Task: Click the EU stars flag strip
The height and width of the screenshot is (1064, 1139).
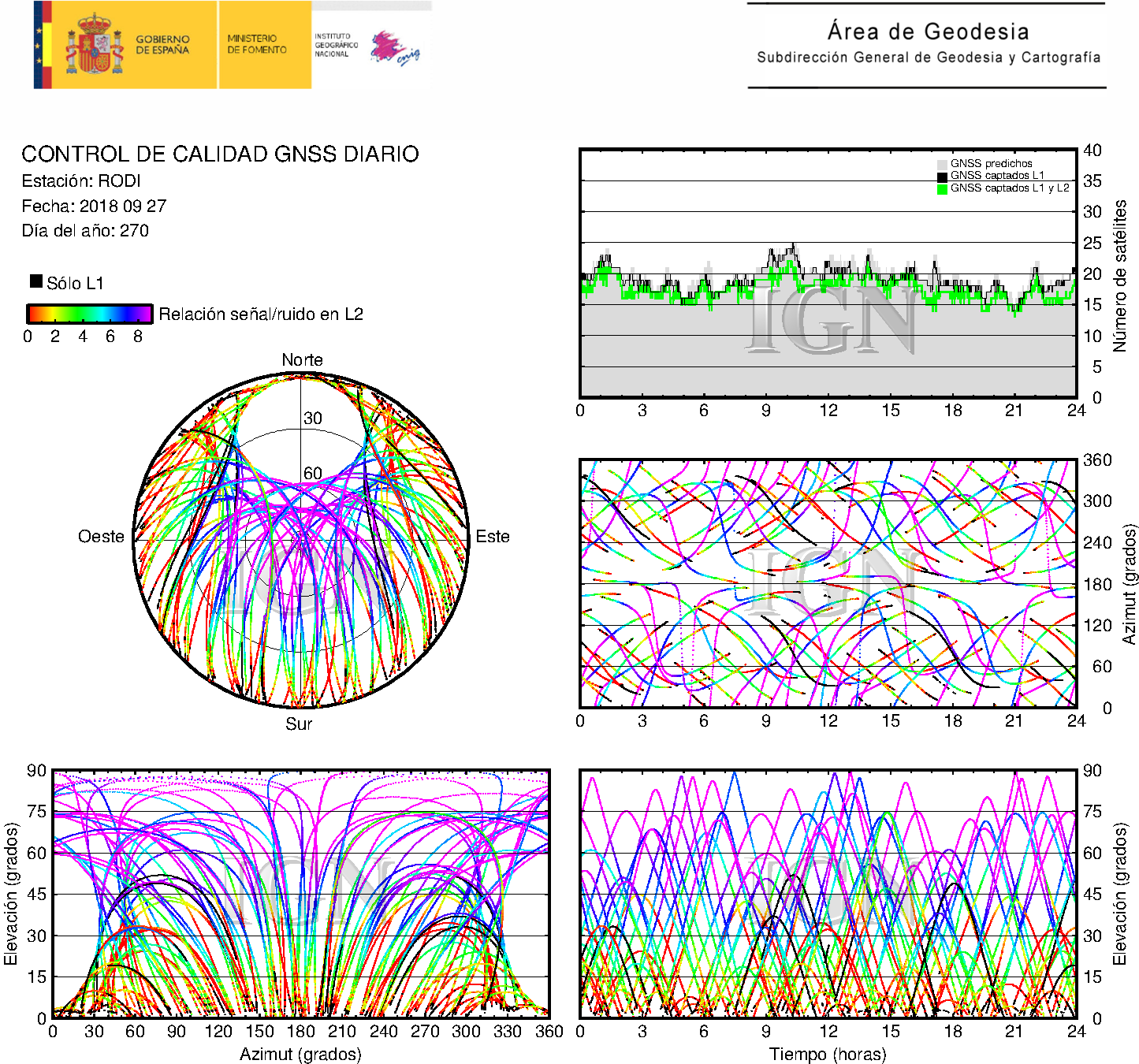Action: pos(43,45)
